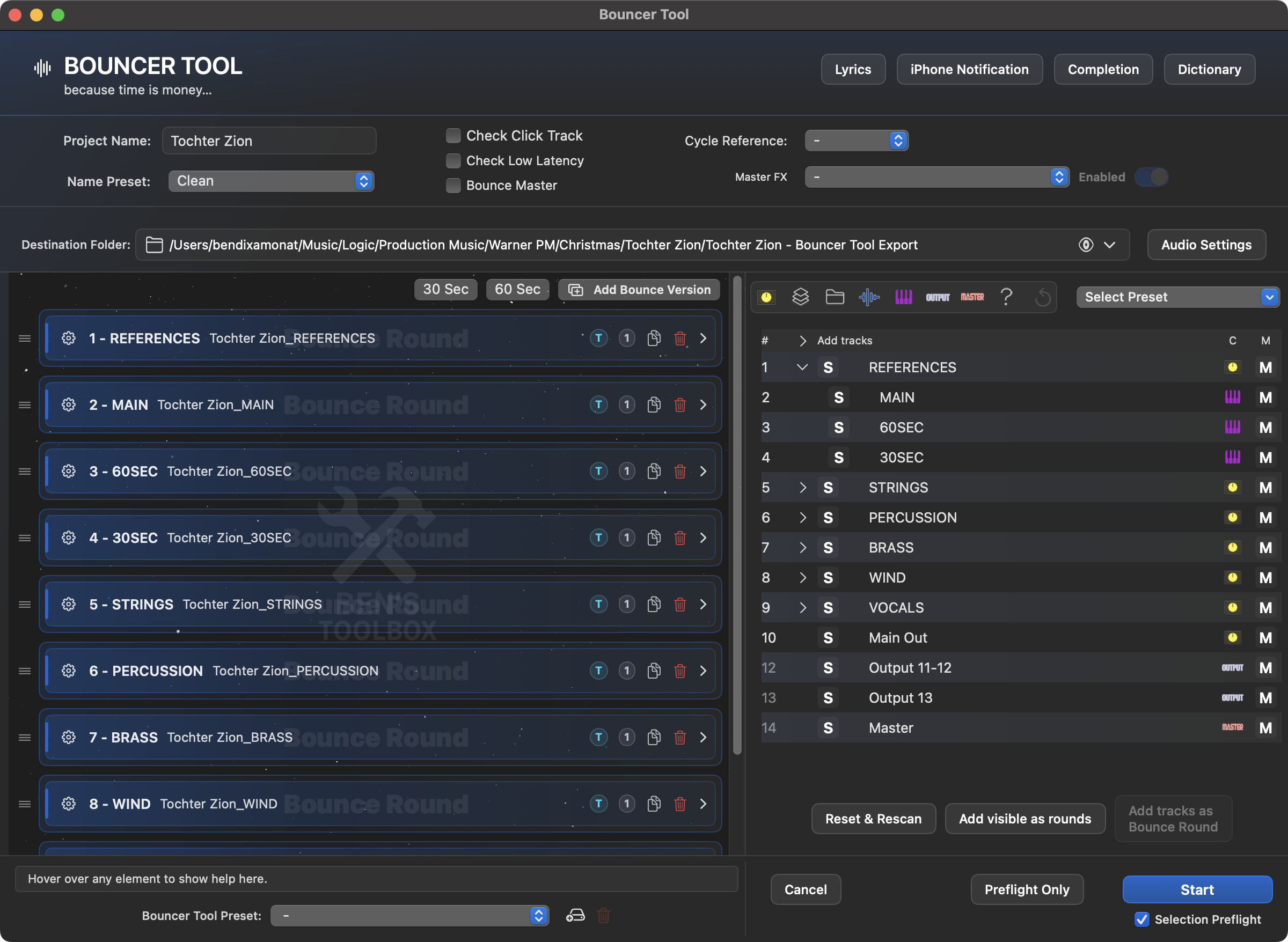Open Audio Settings

pos(1206,245)
